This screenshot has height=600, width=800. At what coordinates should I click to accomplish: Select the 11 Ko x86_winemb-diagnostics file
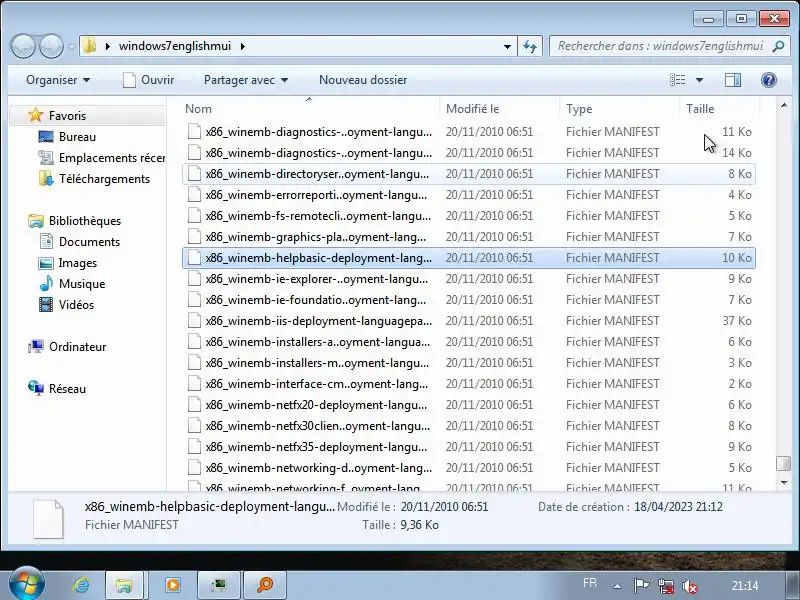468,132
